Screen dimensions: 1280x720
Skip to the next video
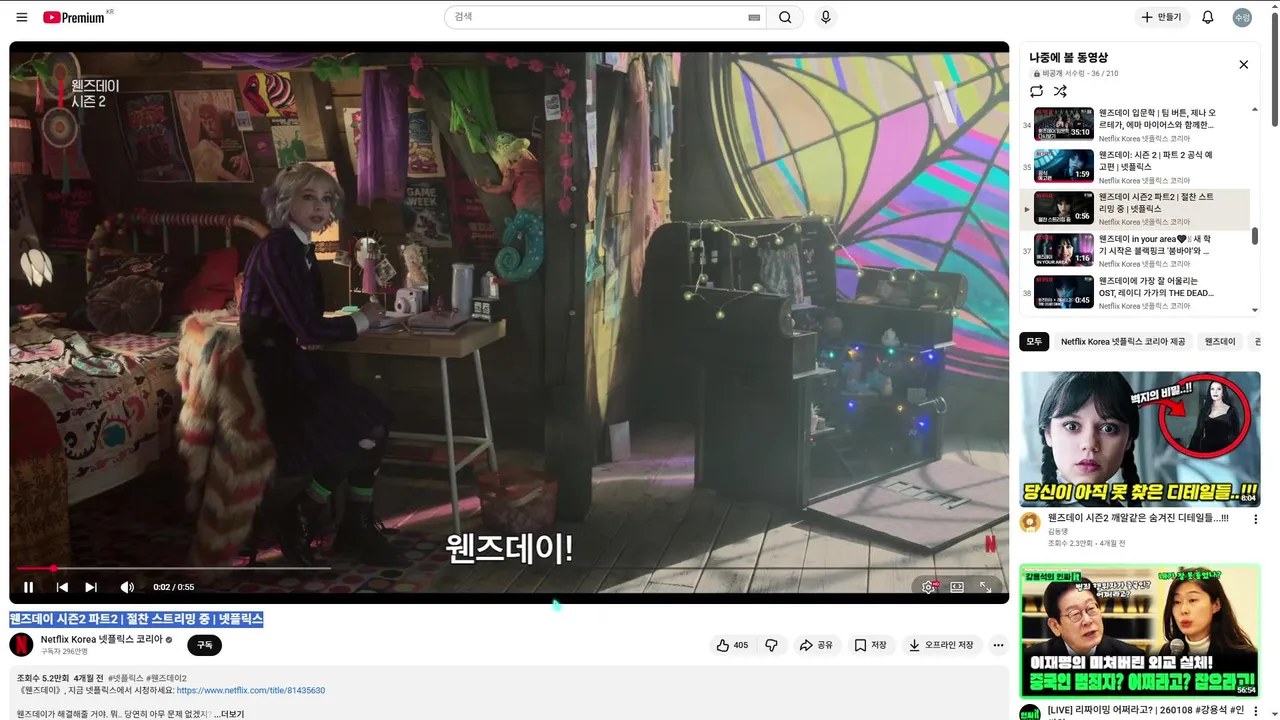(91, 587)
